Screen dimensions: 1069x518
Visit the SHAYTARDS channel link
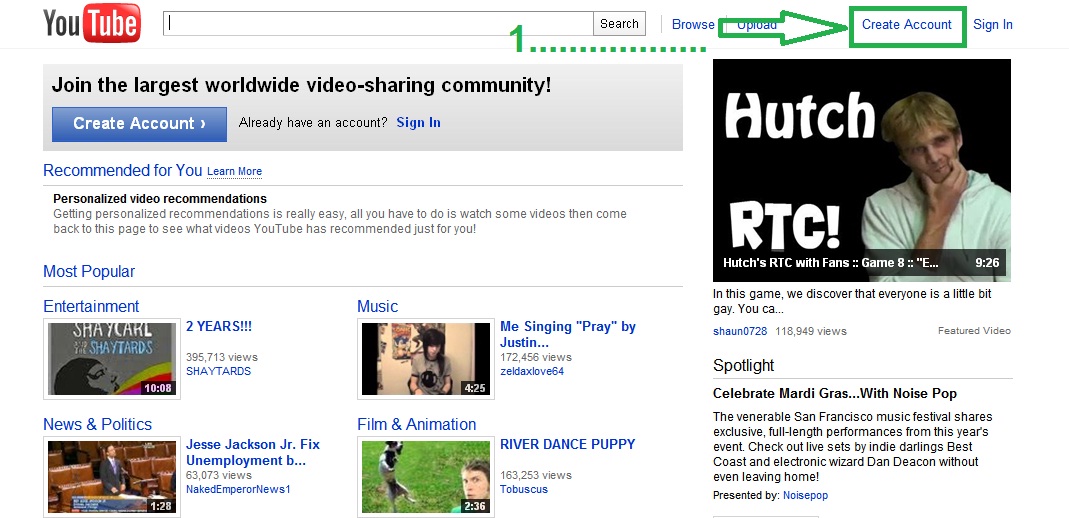tap(218, 371)
